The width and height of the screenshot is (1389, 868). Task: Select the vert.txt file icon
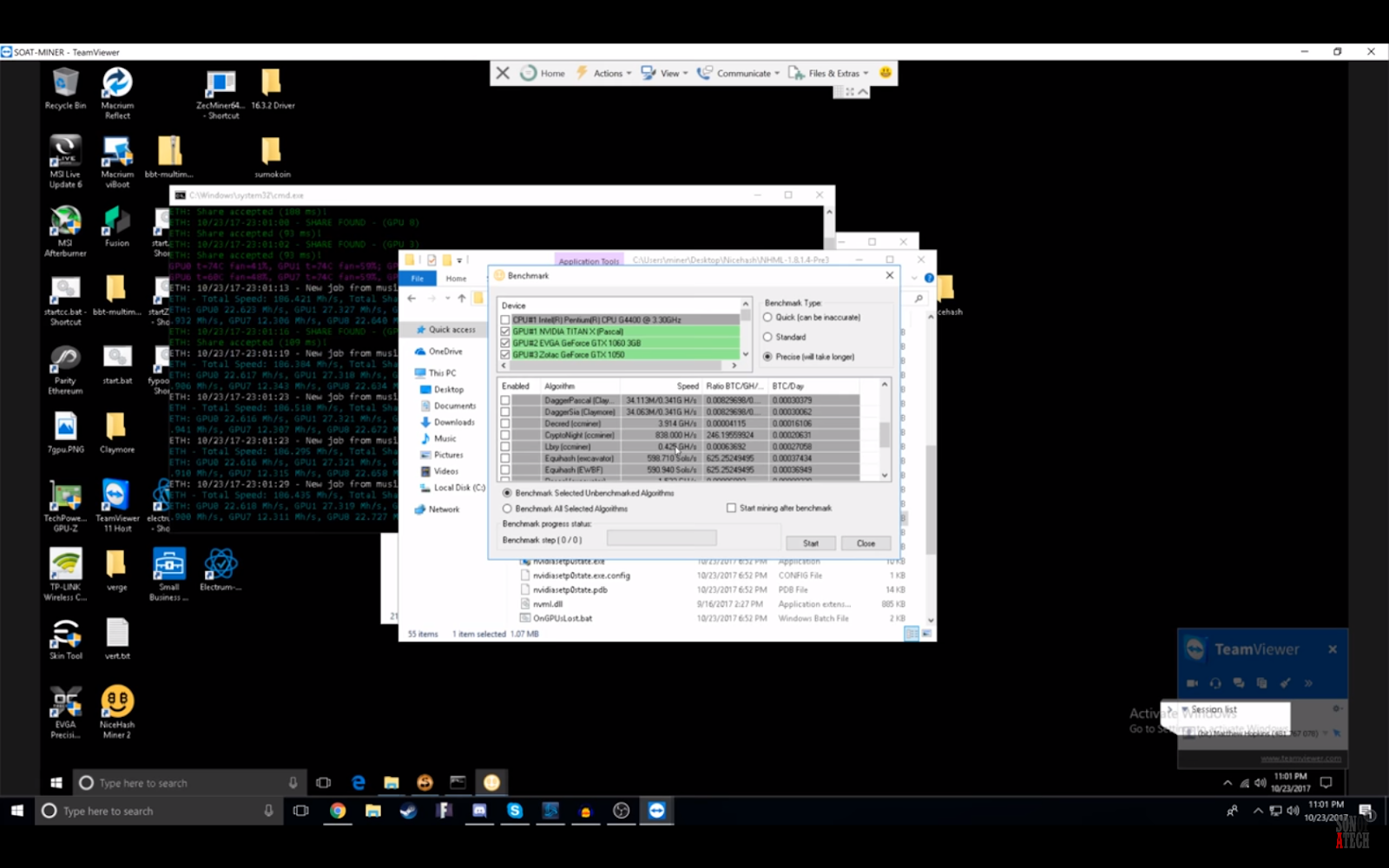tap(117, 639)
